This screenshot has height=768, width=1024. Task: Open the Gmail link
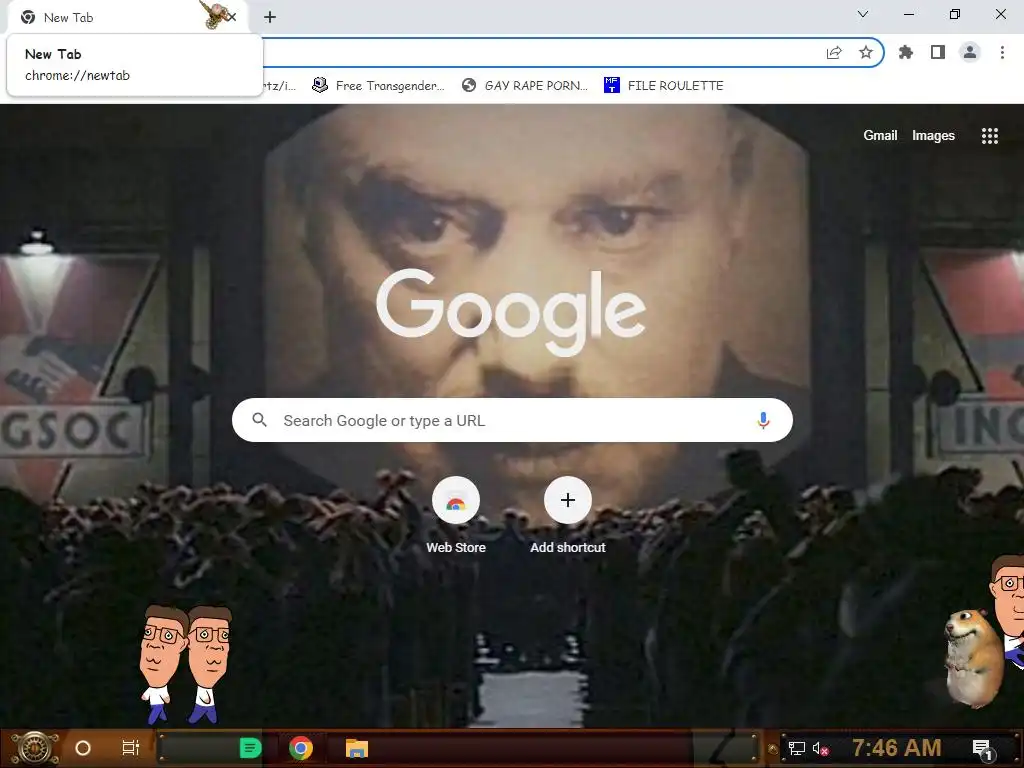pyautogui.click(x=880, y=135)
